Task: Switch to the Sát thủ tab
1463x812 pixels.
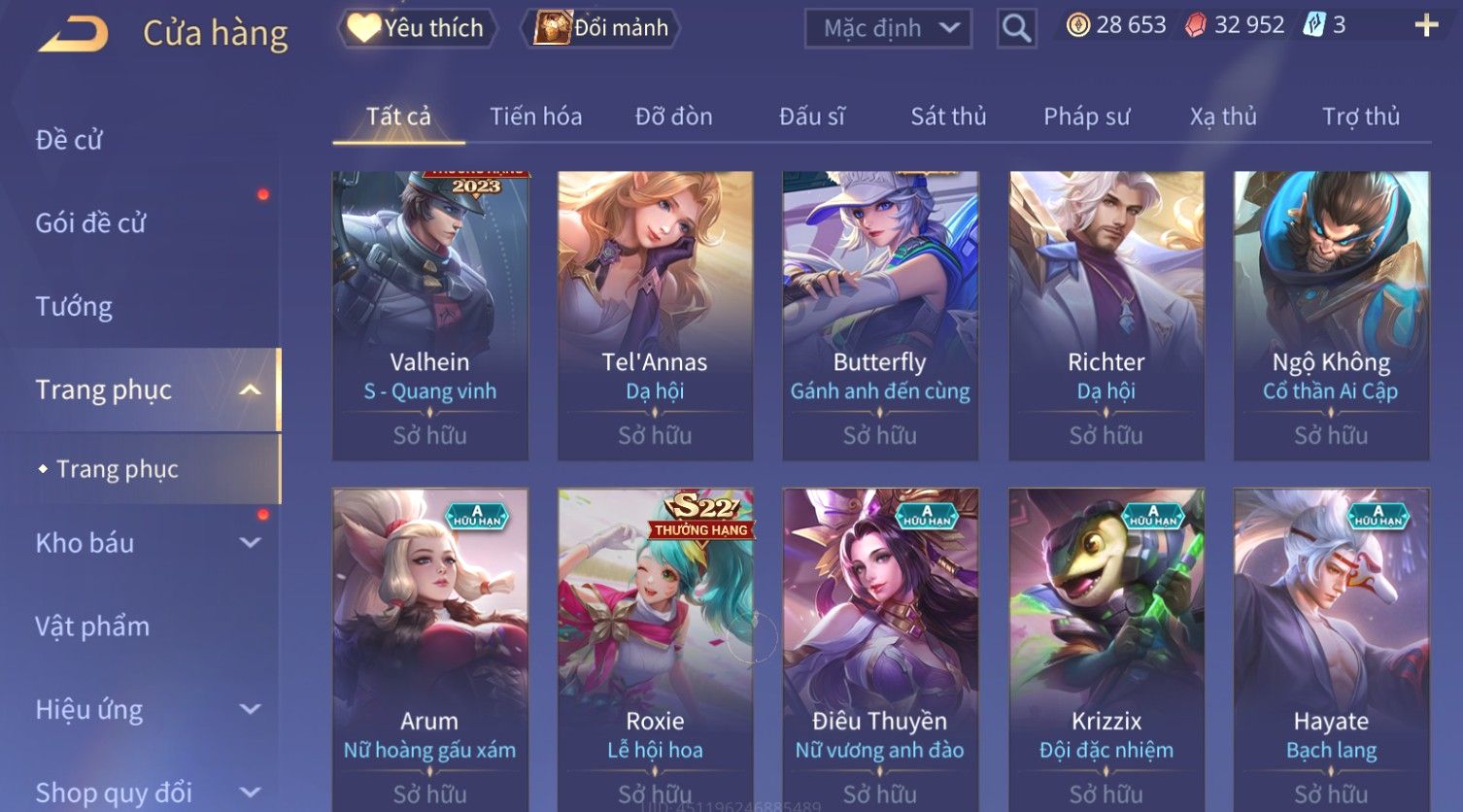Action: [948, 117]
